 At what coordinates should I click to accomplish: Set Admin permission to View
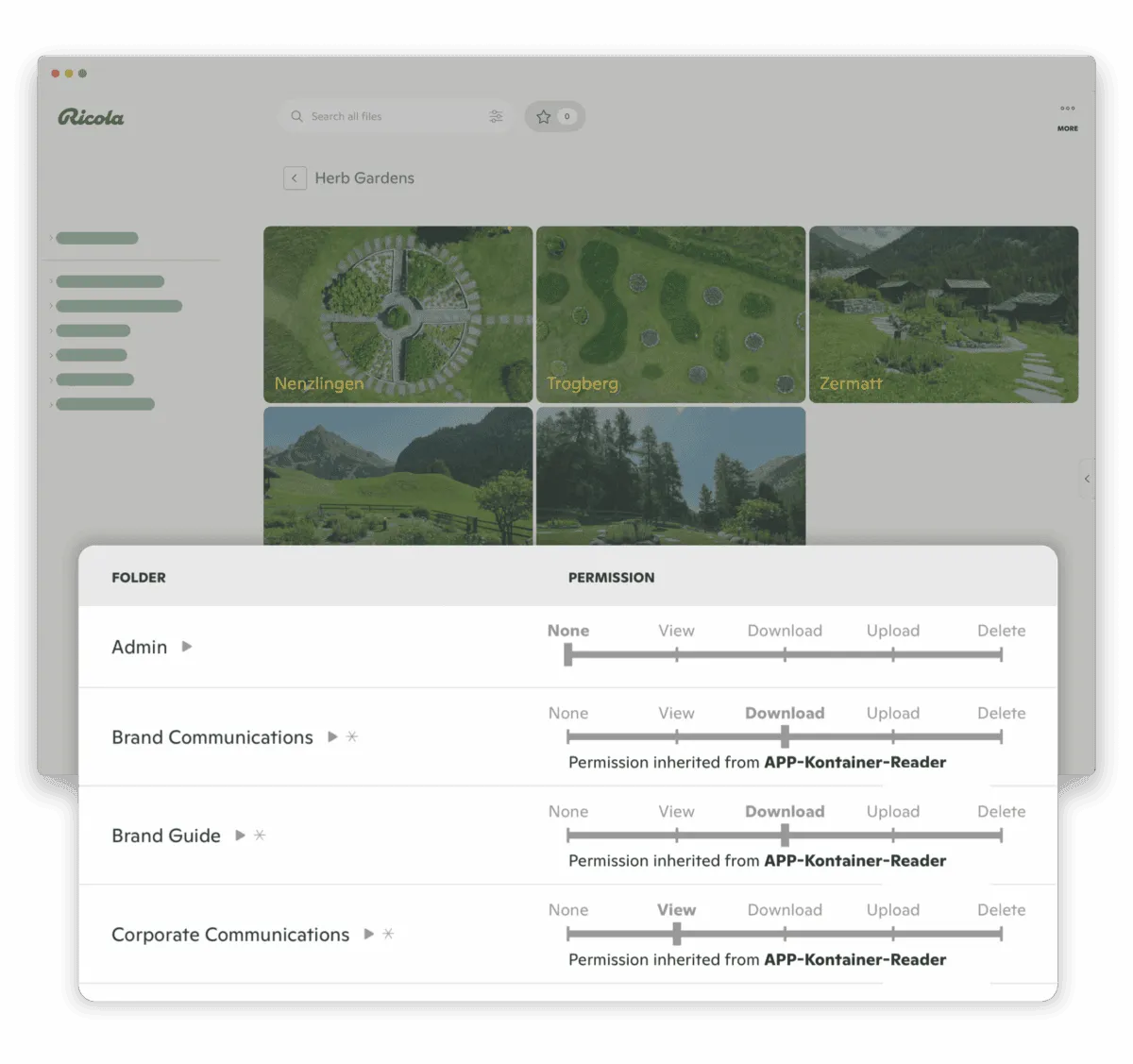(676, 631)
